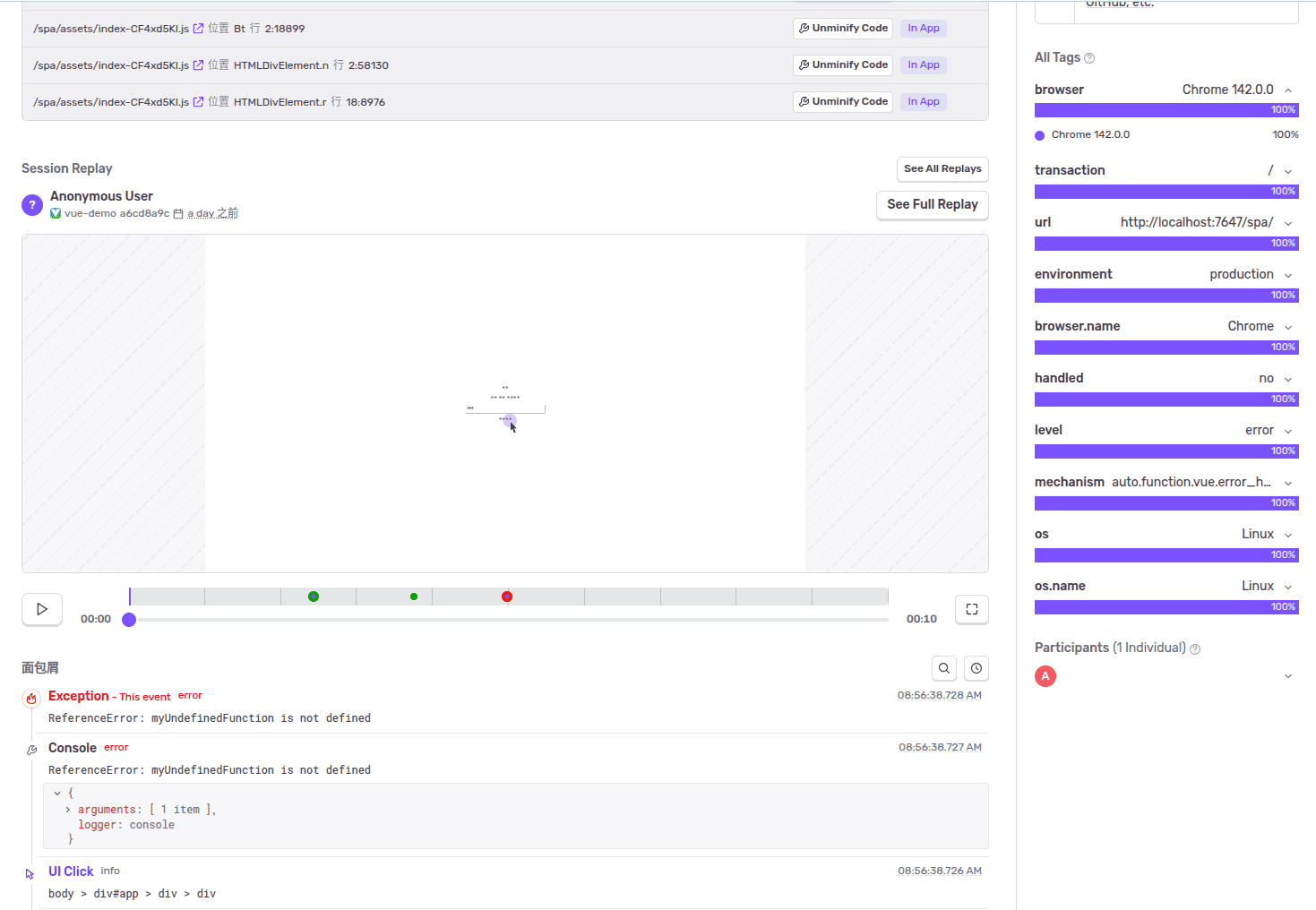Collapse the console error JSON object

pyautogui.click(x=57, y=794)
